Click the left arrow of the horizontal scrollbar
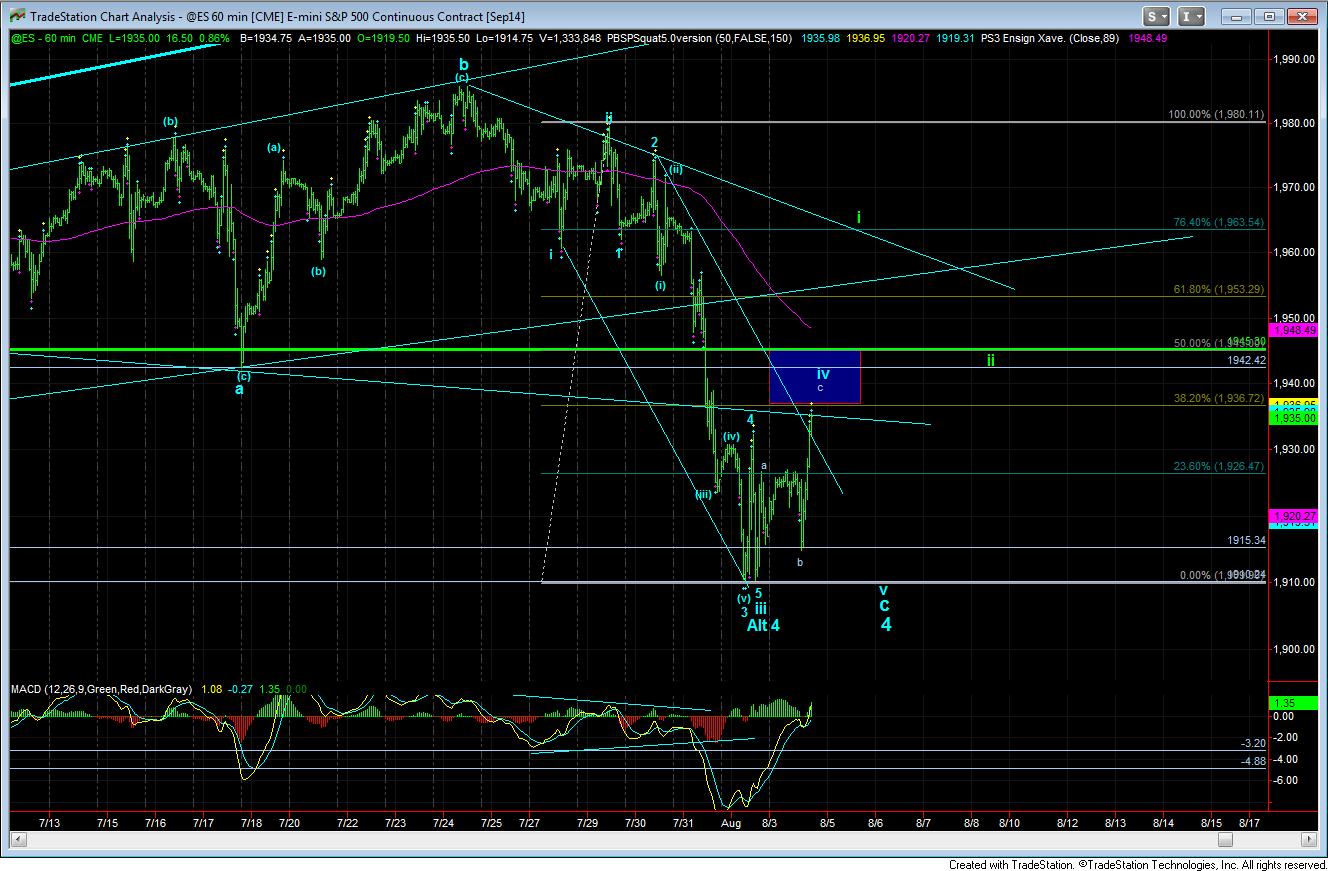Viewport: 1328px width, 871px height. 18,840
